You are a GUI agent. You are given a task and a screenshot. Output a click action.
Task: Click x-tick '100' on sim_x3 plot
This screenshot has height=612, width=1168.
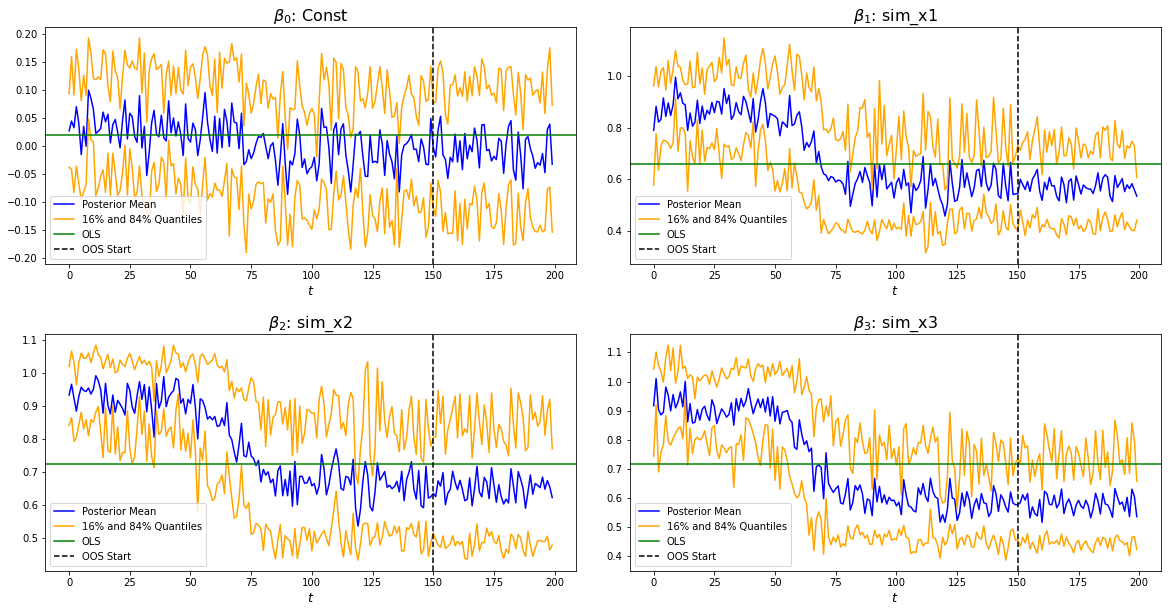pyautogui.click(x=896, y=581)
